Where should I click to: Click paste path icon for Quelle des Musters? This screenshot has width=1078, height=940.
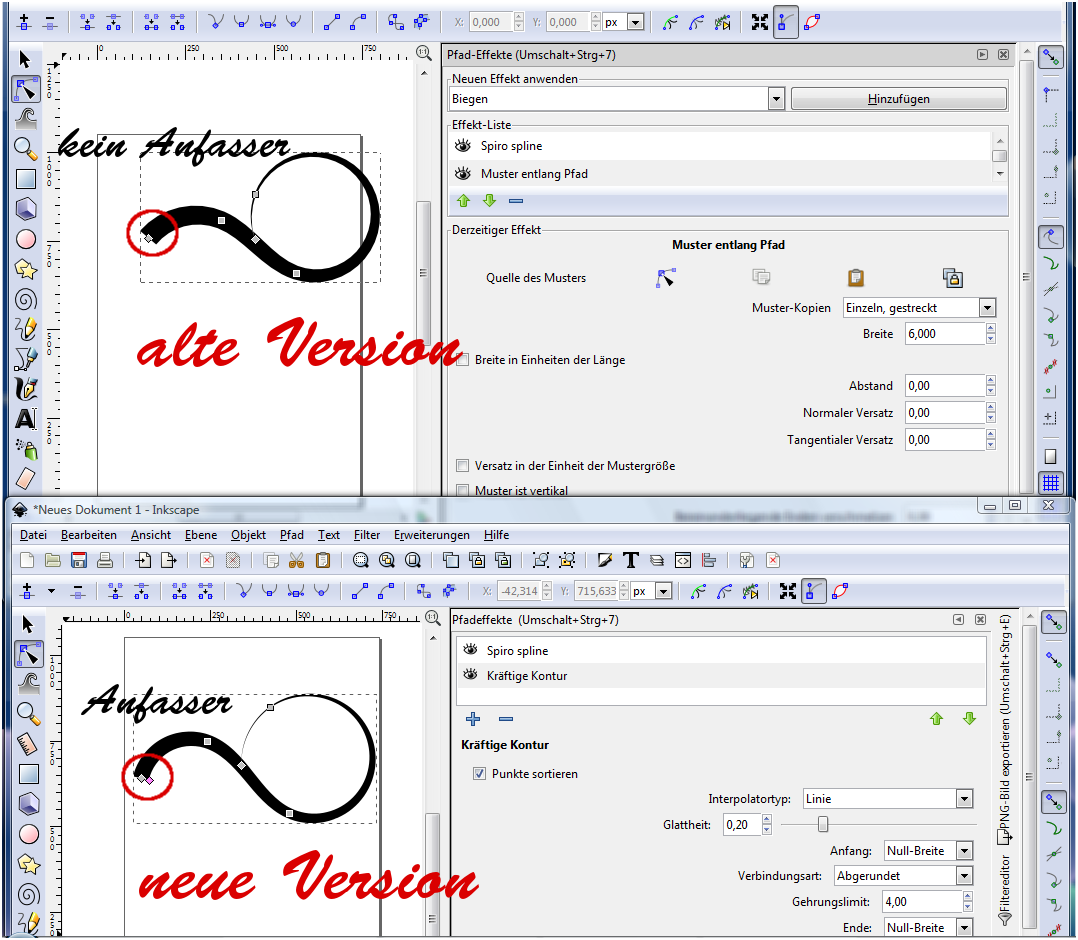point(856,277)
